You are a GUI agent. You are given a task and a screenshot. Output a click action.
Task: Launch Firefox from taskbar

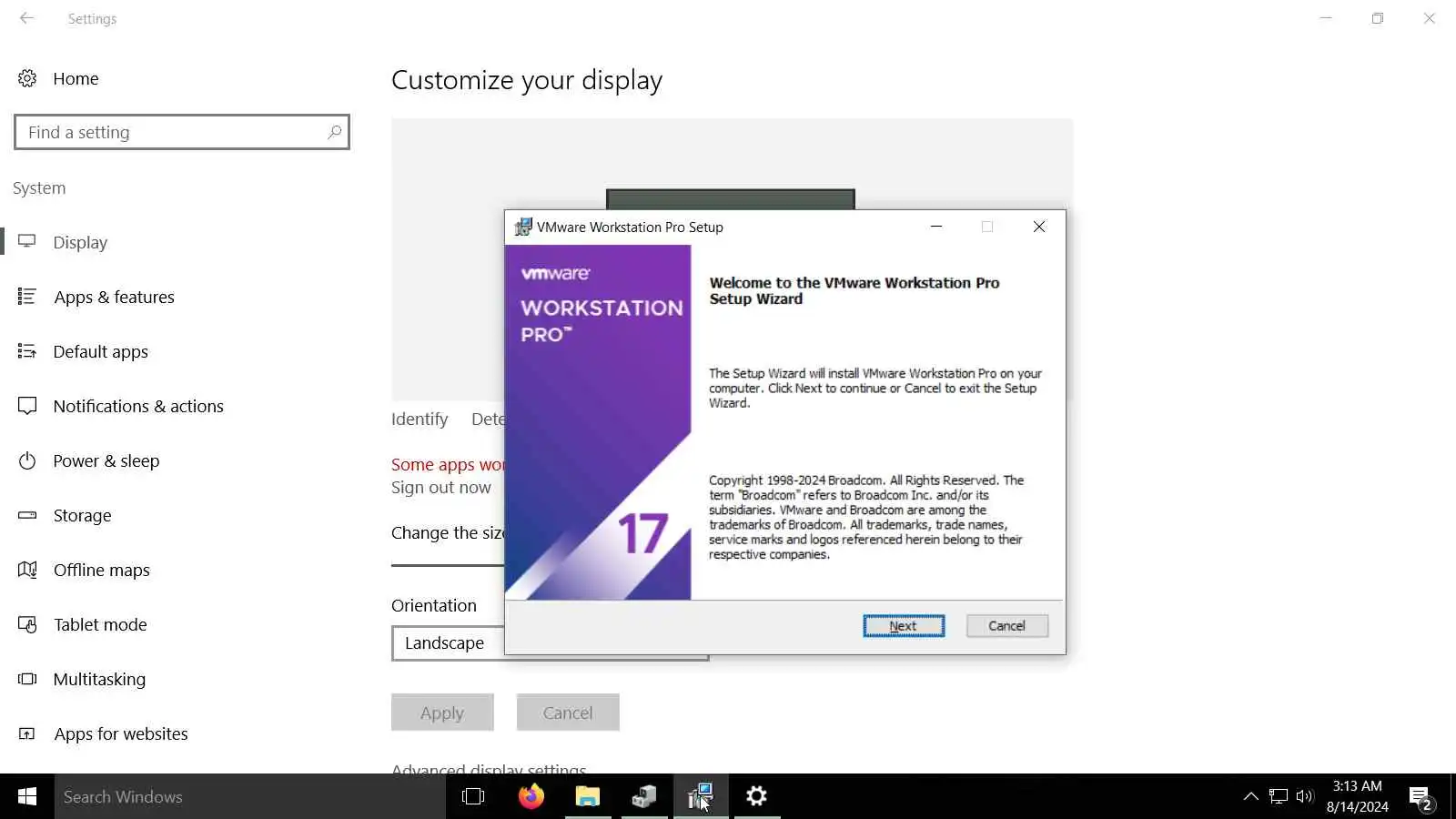[531, 796]
